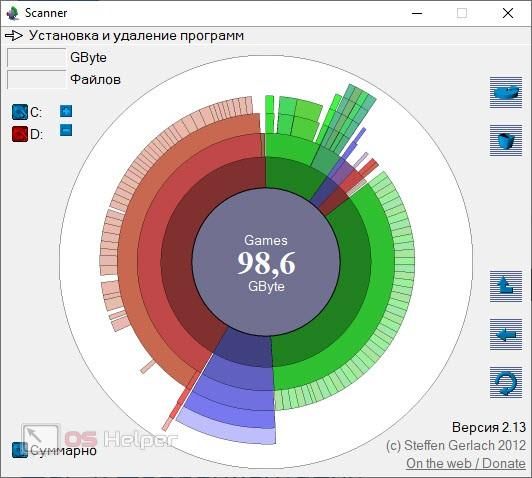532x478 pixels.
Task: Select drive D: icon
Action: click(x=20, y=134)
